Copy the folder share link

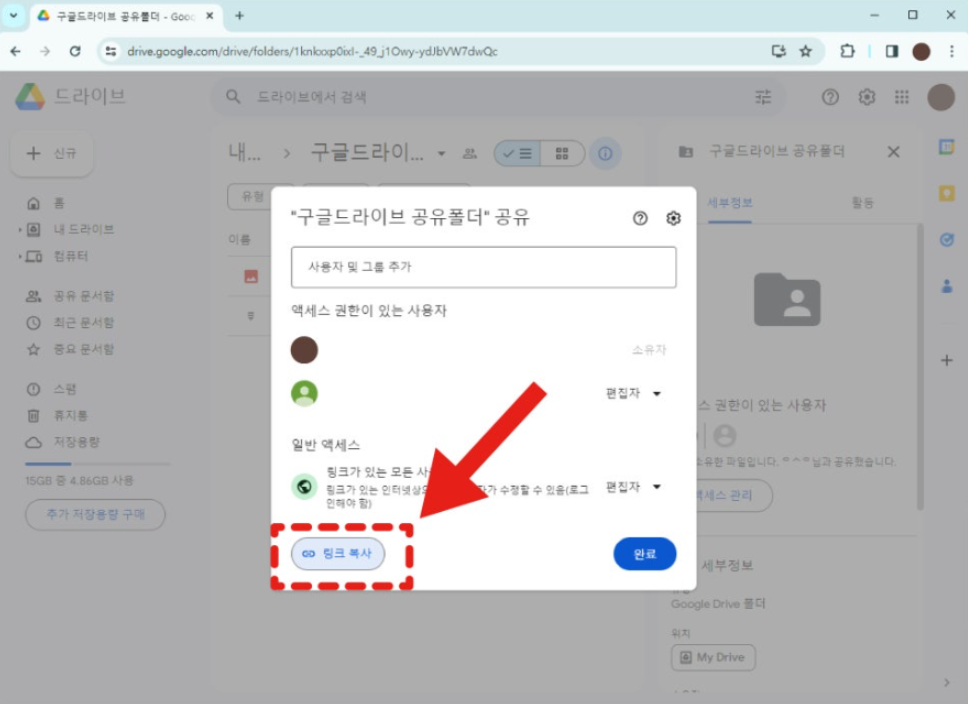point(338,553)
